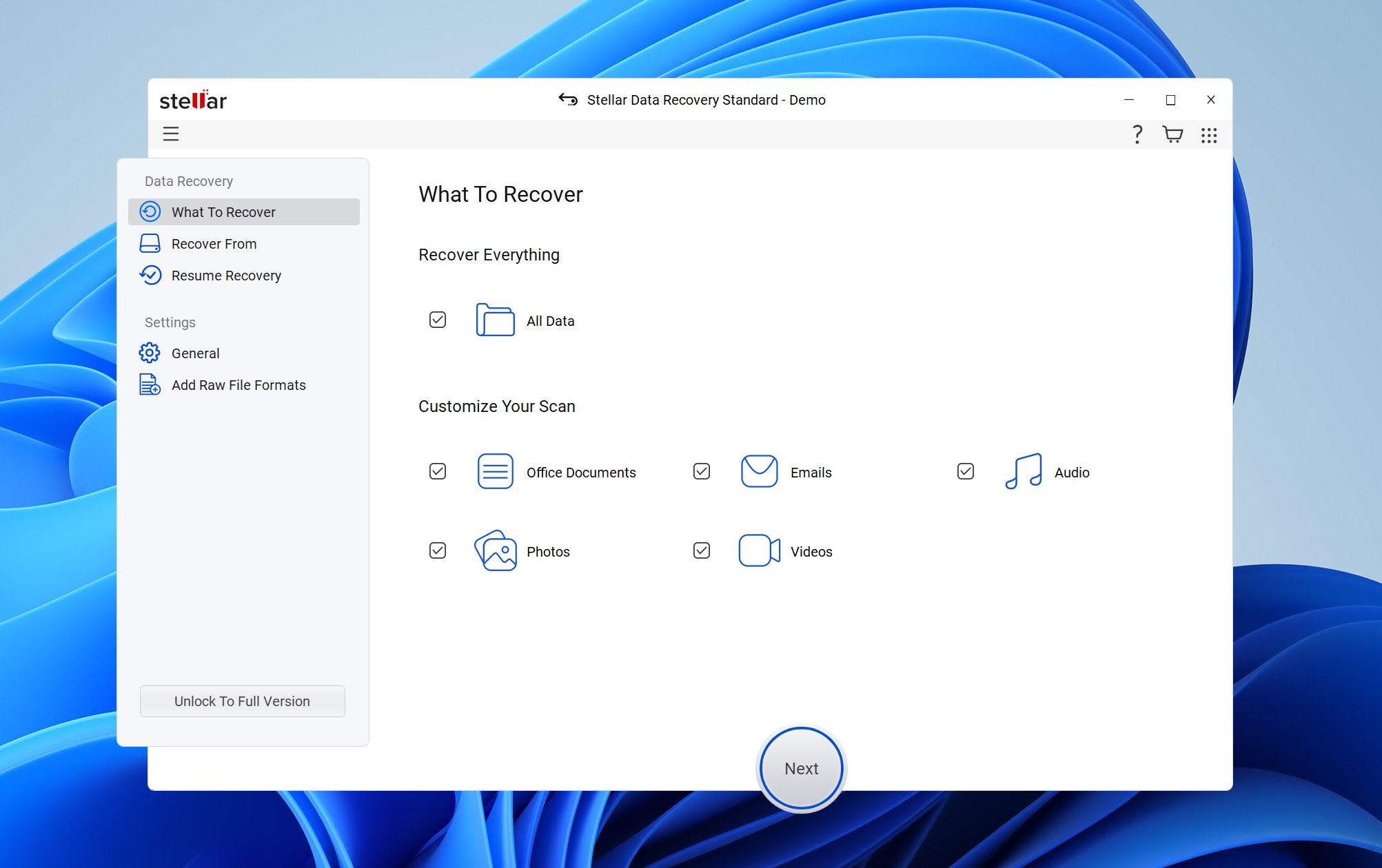
Task: Click the Next button
Action: (801, 768)
